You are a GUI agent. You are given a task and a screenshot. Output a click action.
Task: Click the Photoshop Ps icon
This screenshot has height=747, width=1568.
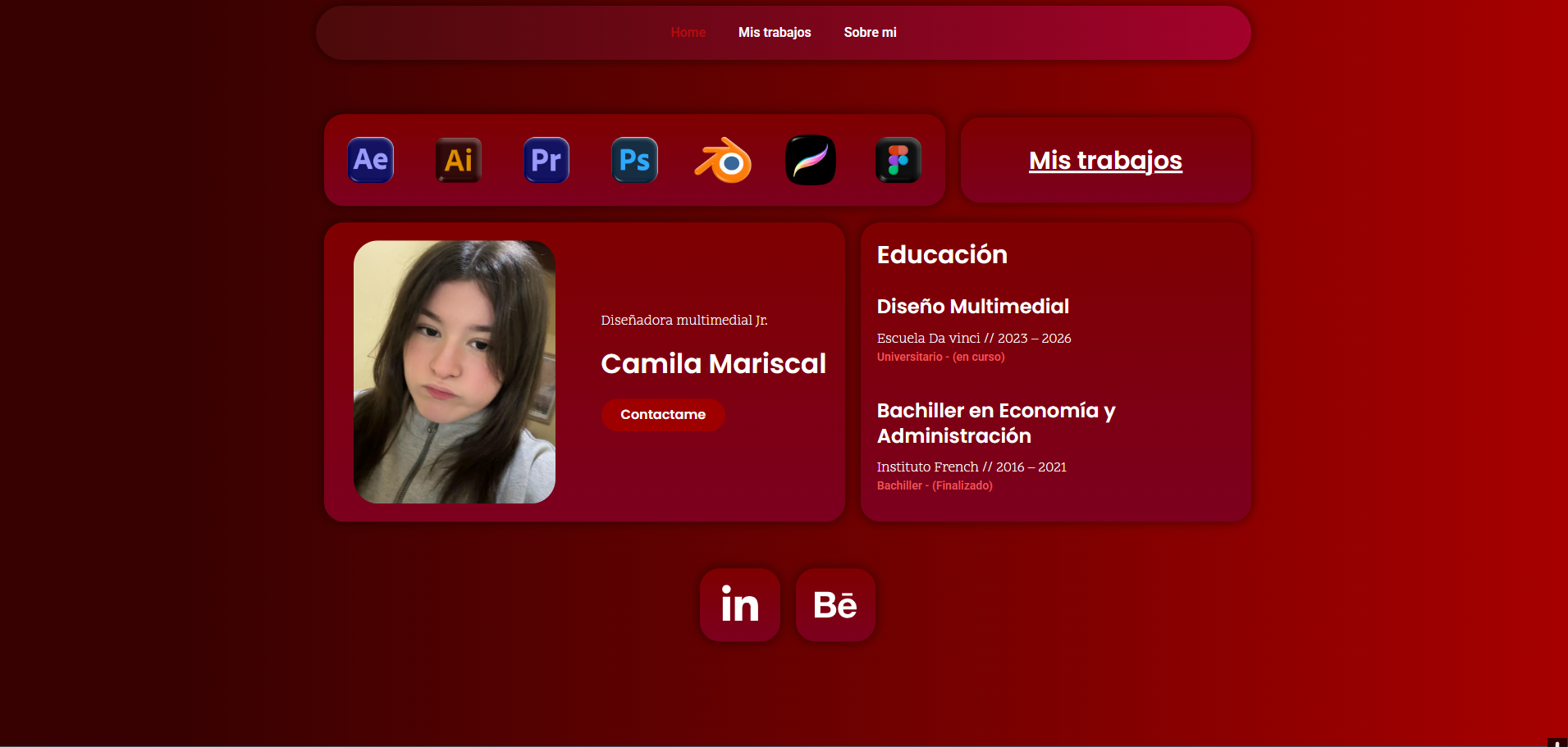coord(634,160)
